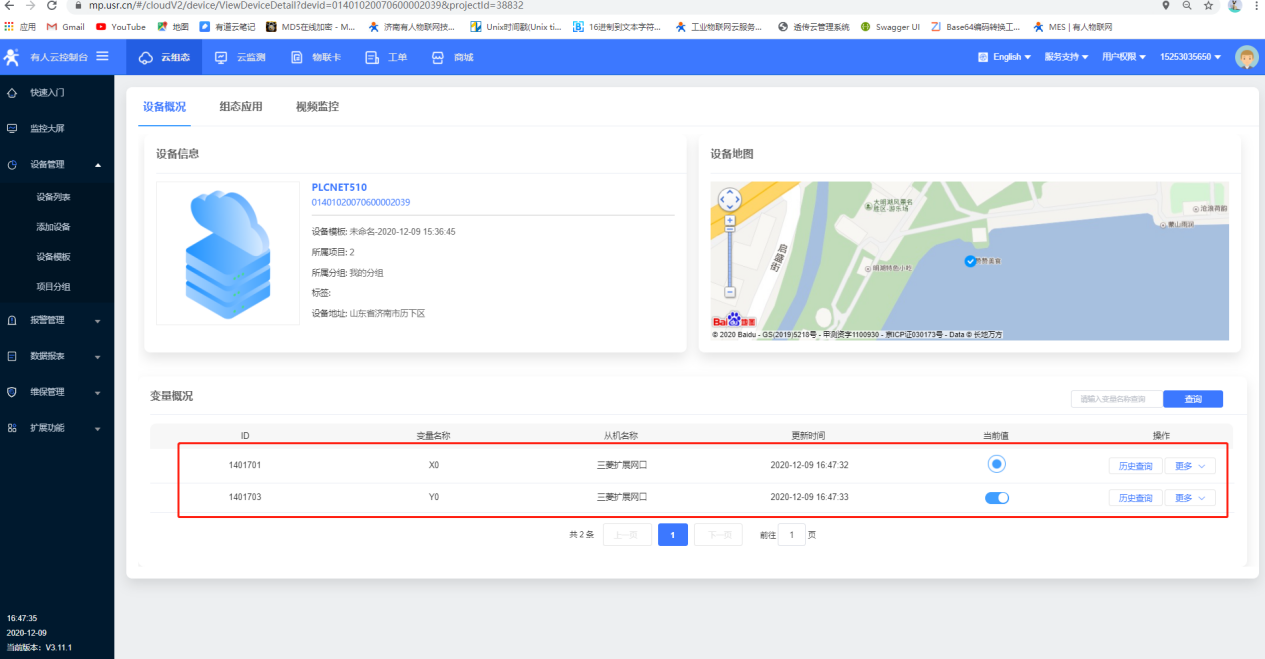
Task: Click the 工单 work order icon
Action: coord(372,58)
